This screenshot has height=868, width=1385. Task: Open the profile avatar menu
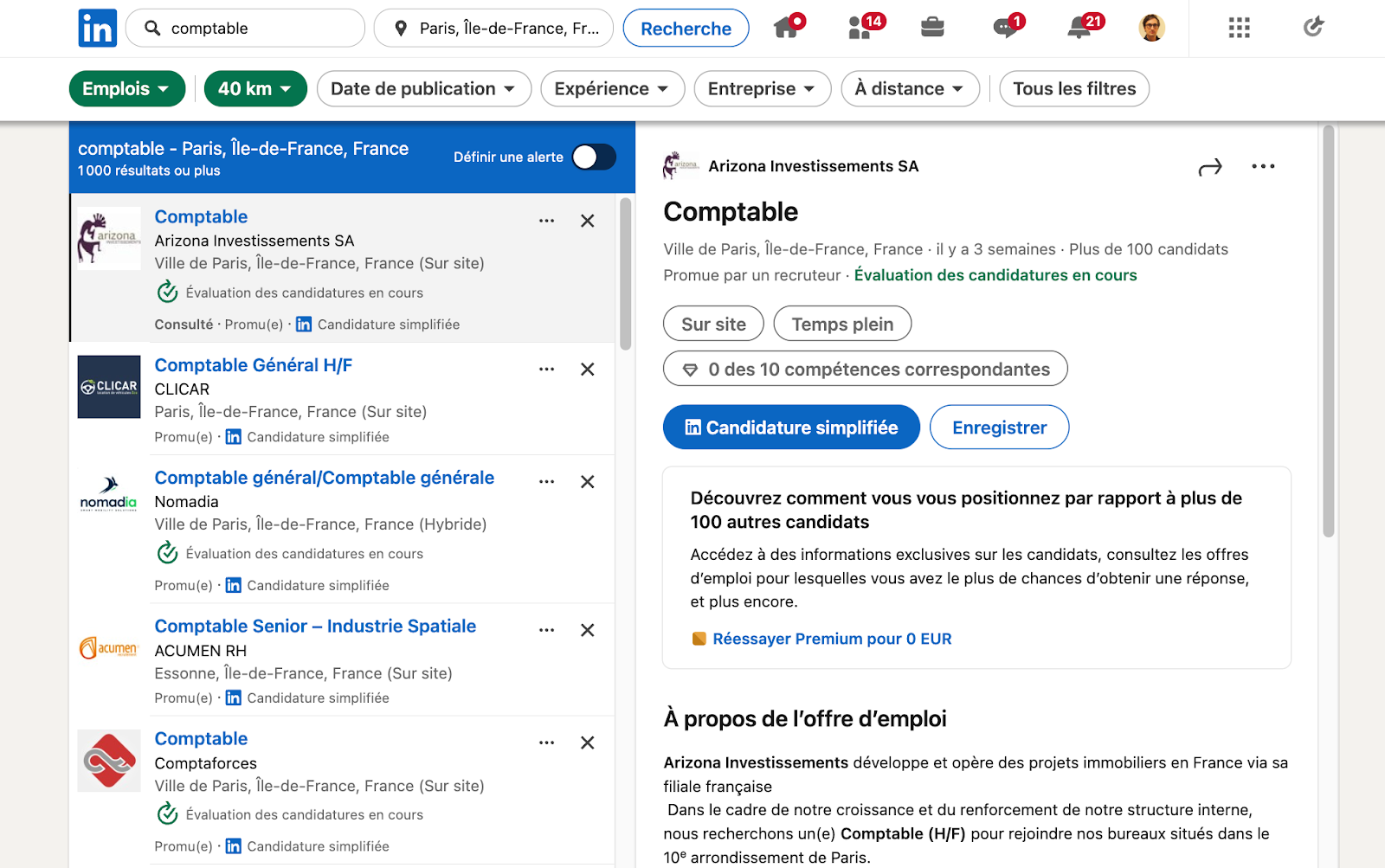coord(1151,28)
